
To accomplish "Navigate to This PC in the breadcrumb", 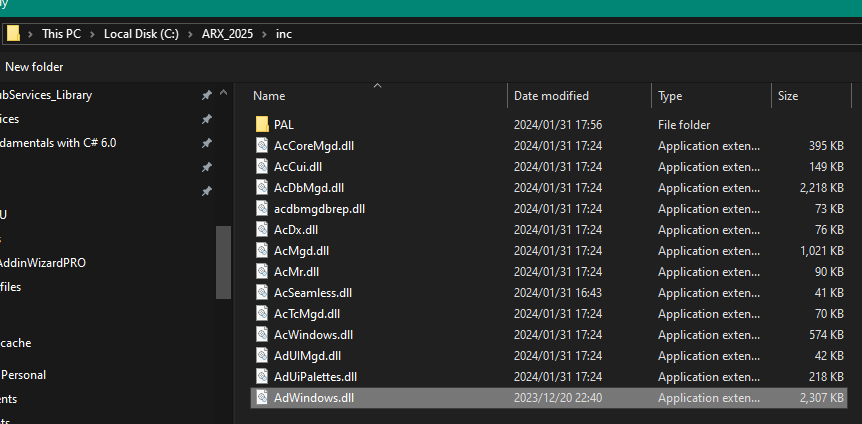I will (62, 34).
